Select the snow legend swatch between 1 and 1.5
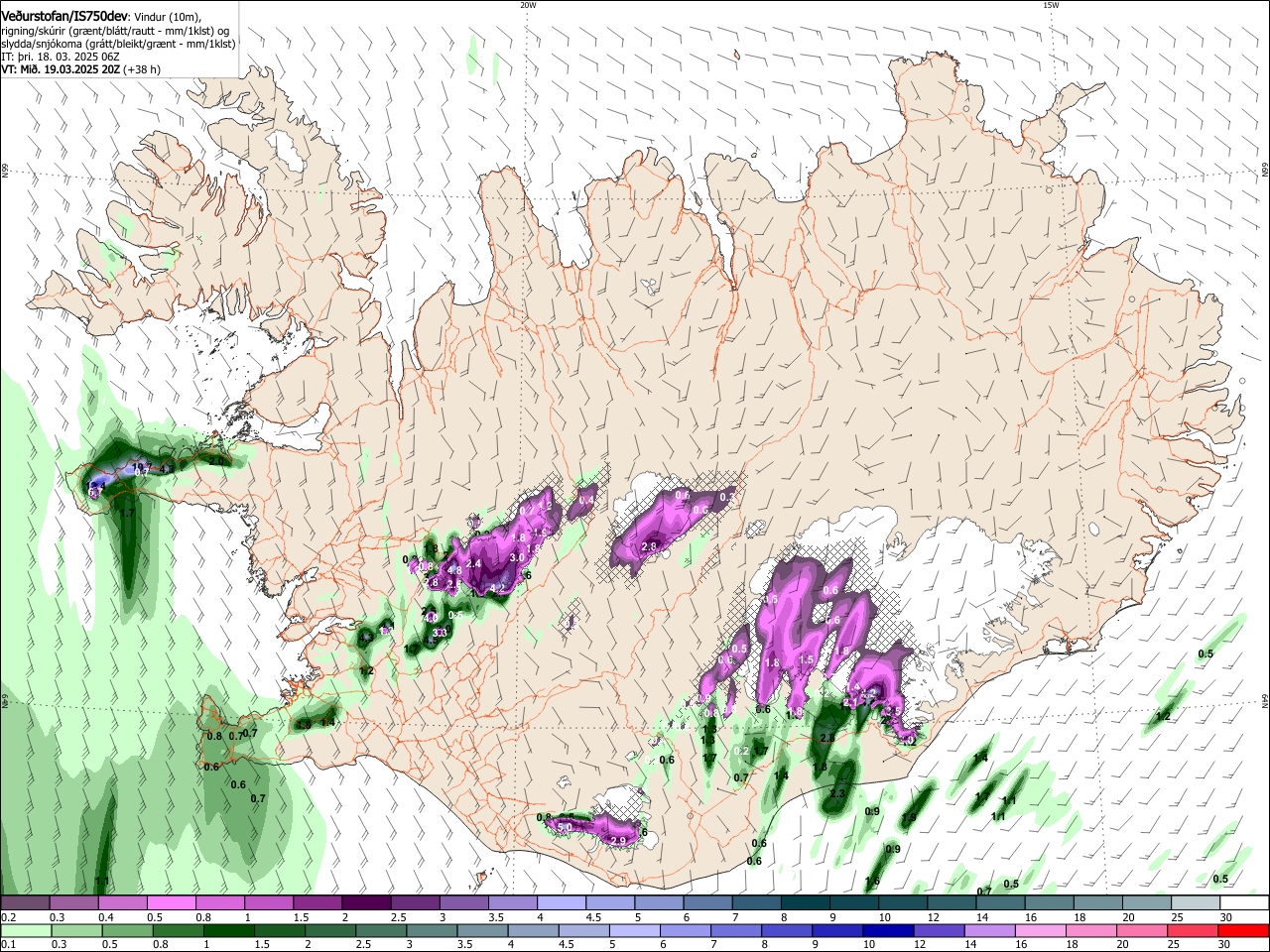The width and height of the screenshot is (1270, 952). (x=270, y=903)
